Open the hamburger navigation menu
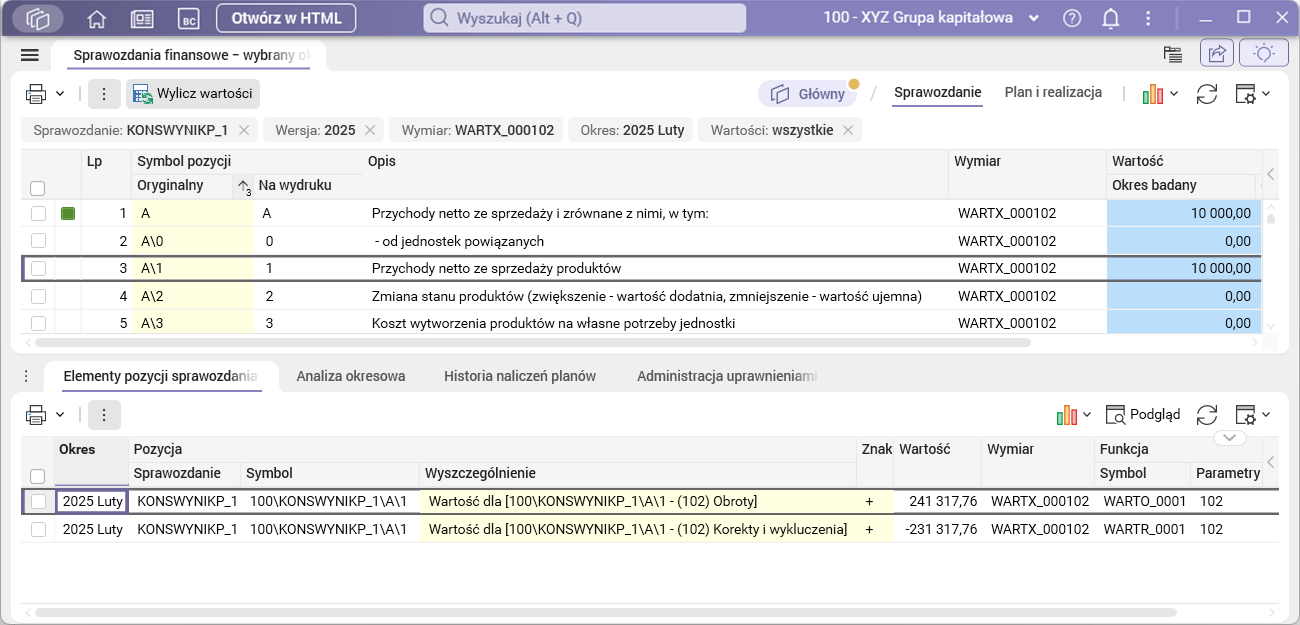 coord(29,55)
